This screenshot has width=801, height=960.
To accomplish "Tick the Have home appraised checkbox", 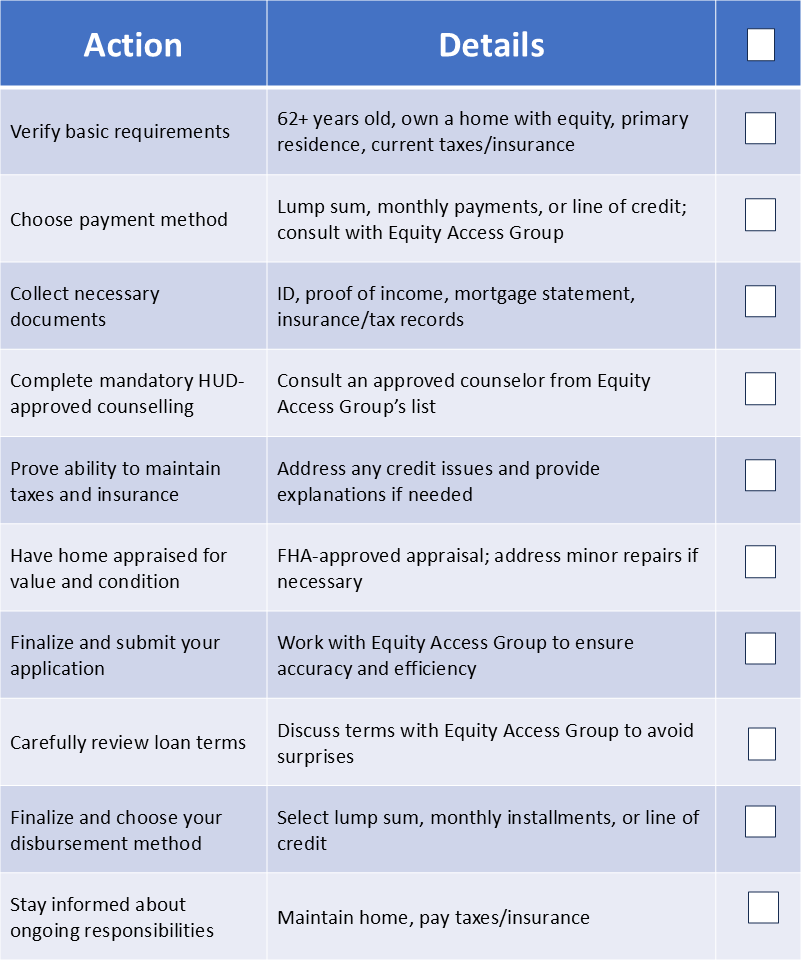I will coord(760,562).
